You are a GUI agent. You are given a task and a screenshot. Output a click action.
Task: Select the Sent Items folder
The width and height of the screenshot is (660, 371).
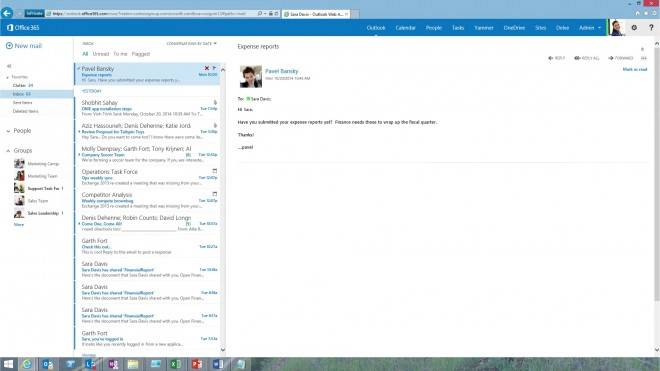click(22, 103)
